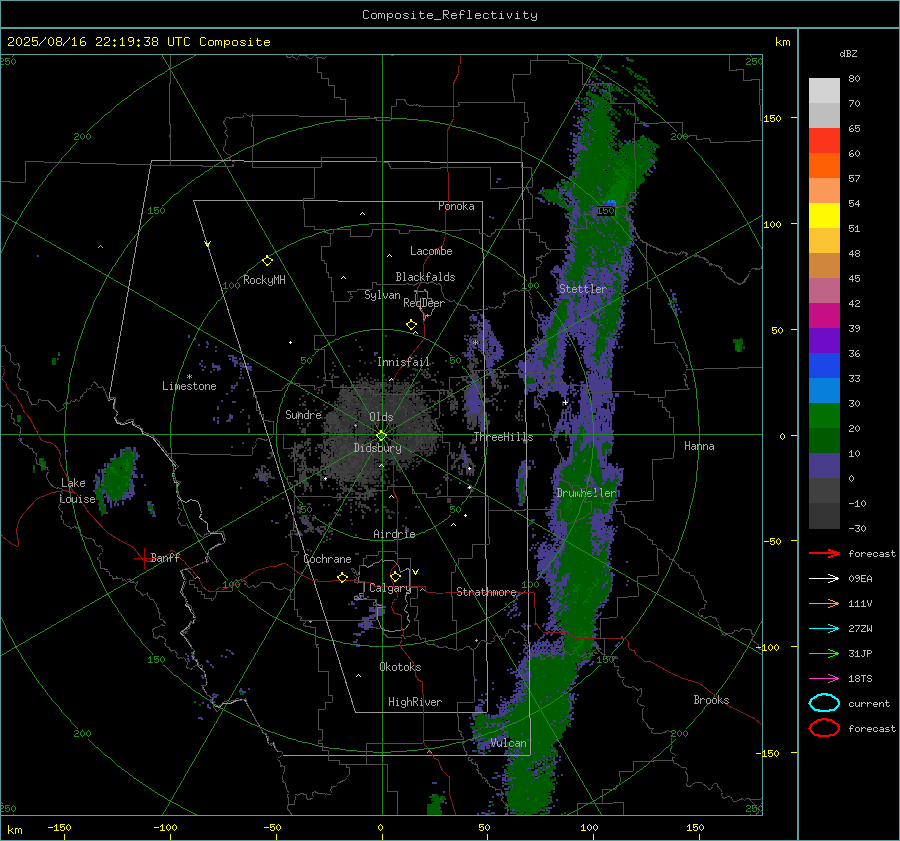This screenshot has width=900, height=841.
Task: Select the red swatch in dBZ legend
Action: (x=824, y=141)
